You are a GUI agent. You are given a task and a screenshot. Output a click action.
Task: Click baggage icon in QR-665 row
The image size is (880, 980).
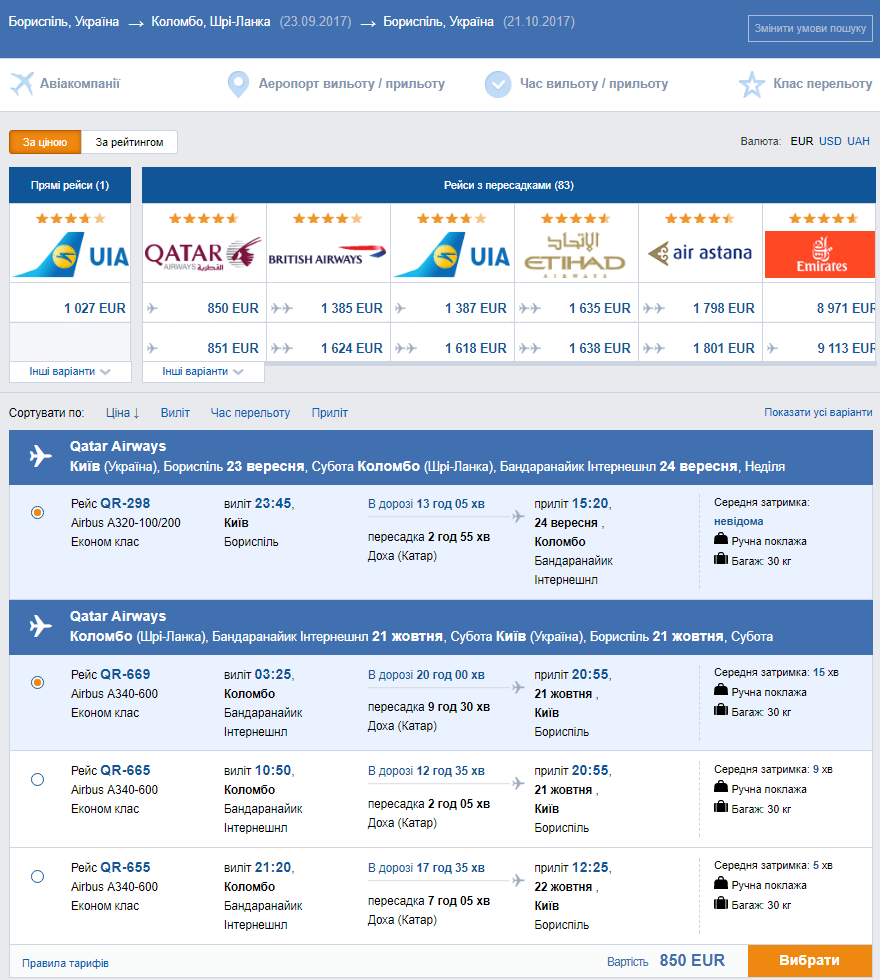721,807
